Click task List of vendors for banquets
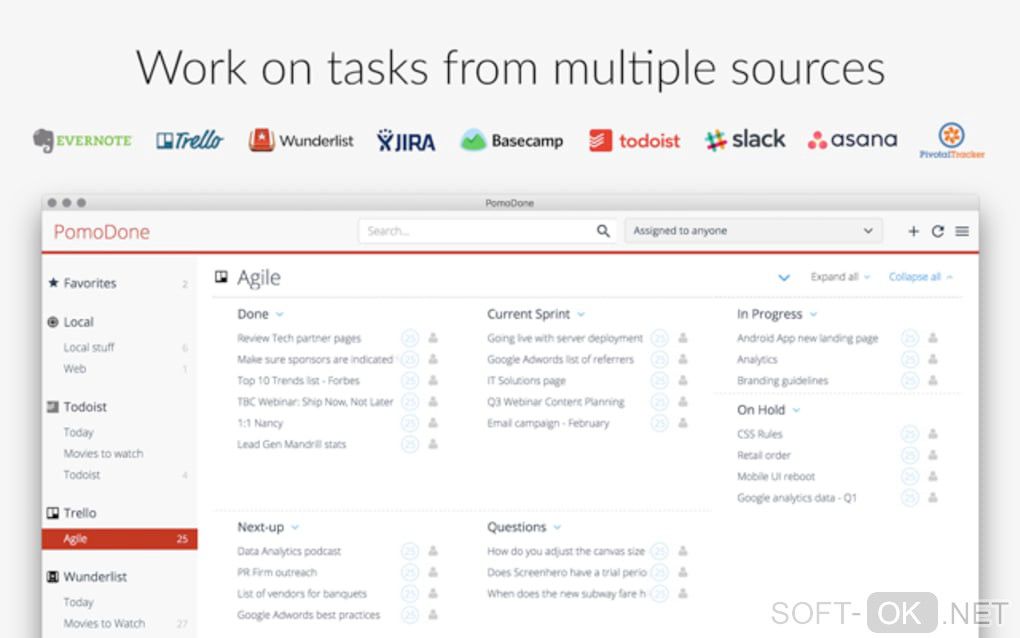 302,594
